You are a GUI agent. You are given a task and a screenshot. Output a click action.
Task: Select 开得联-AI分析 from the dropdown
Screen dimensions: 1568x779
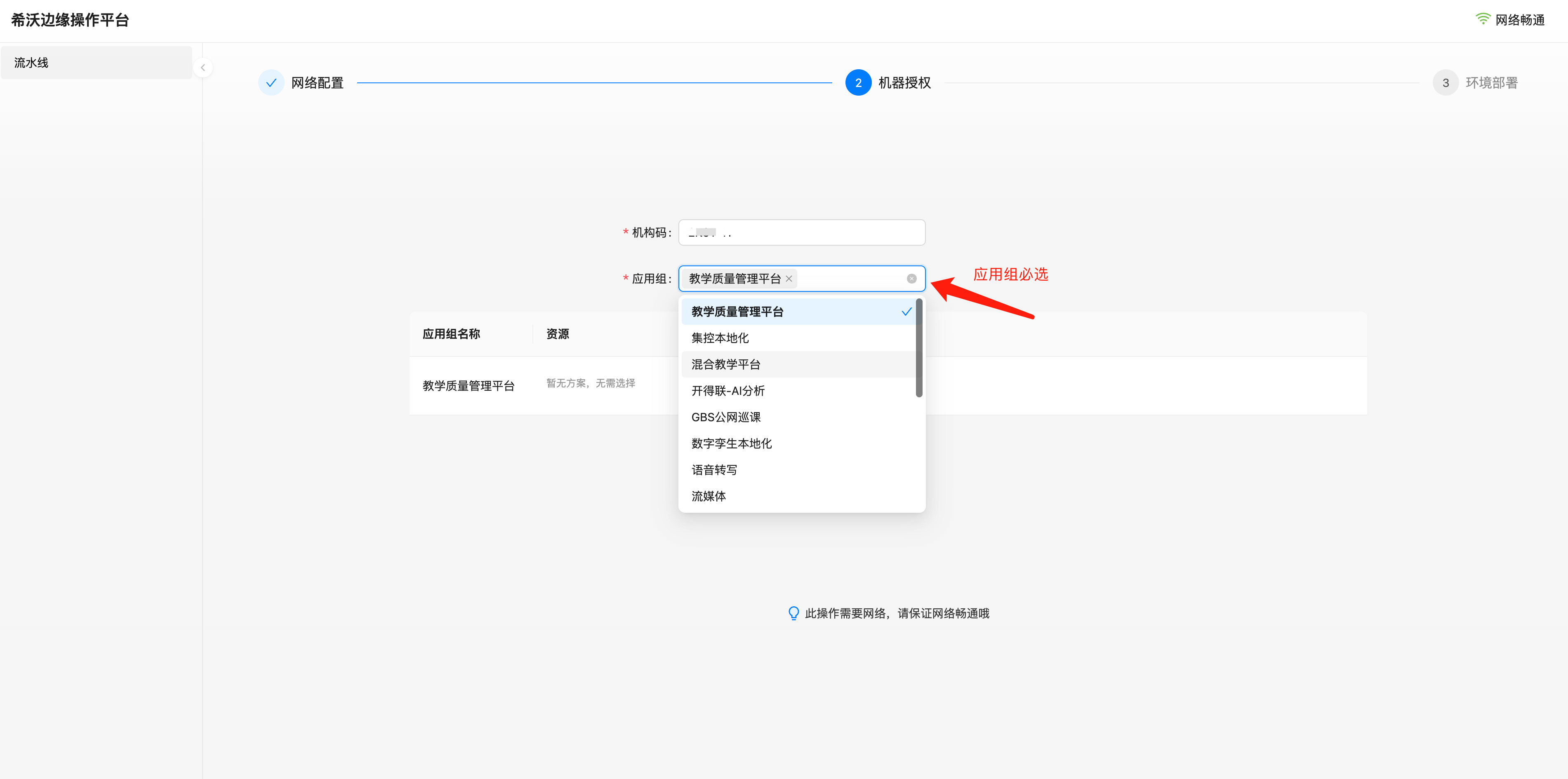click(x=798, y=390)
